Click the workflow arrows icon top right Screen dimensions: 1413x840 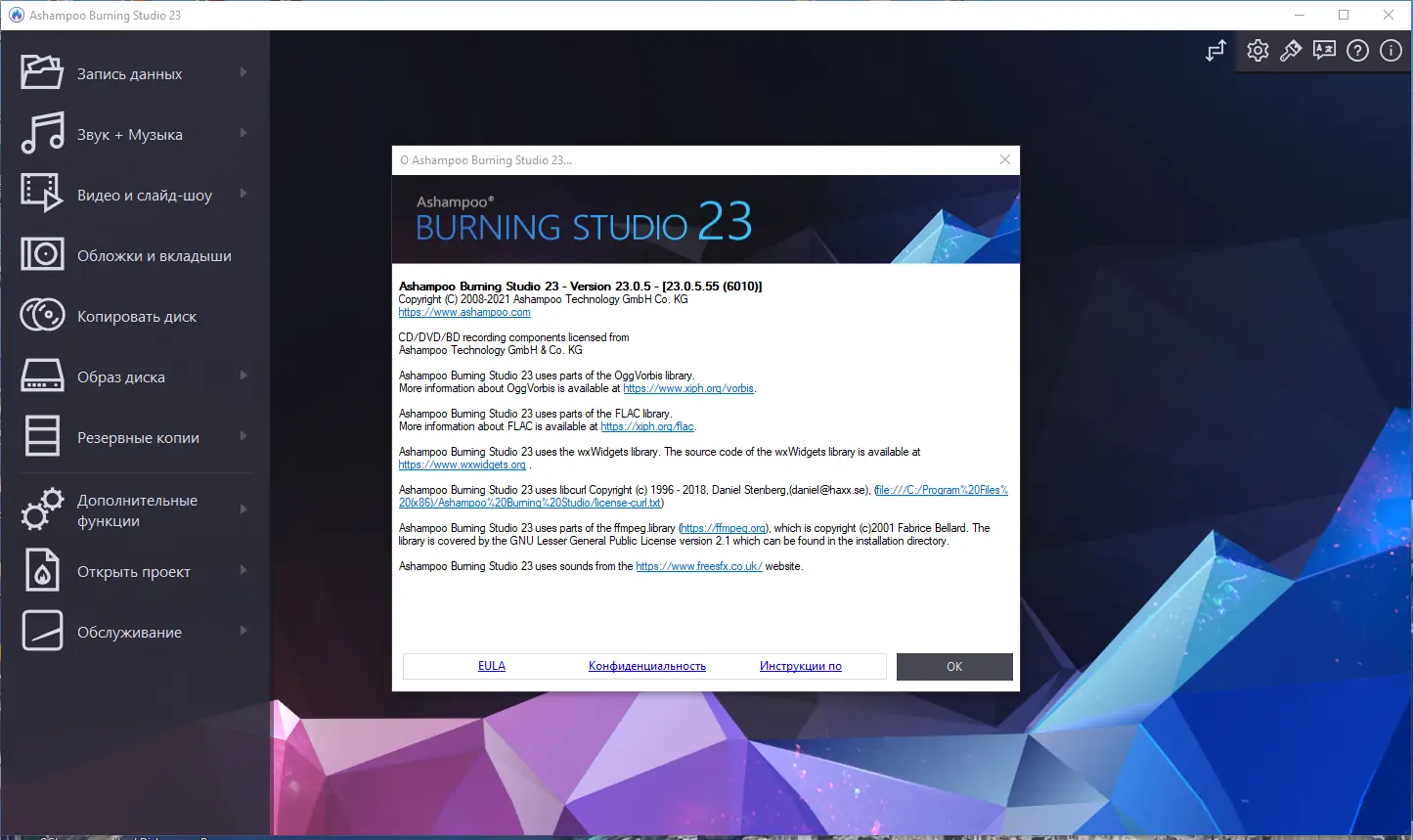[x=1214, y=50]
